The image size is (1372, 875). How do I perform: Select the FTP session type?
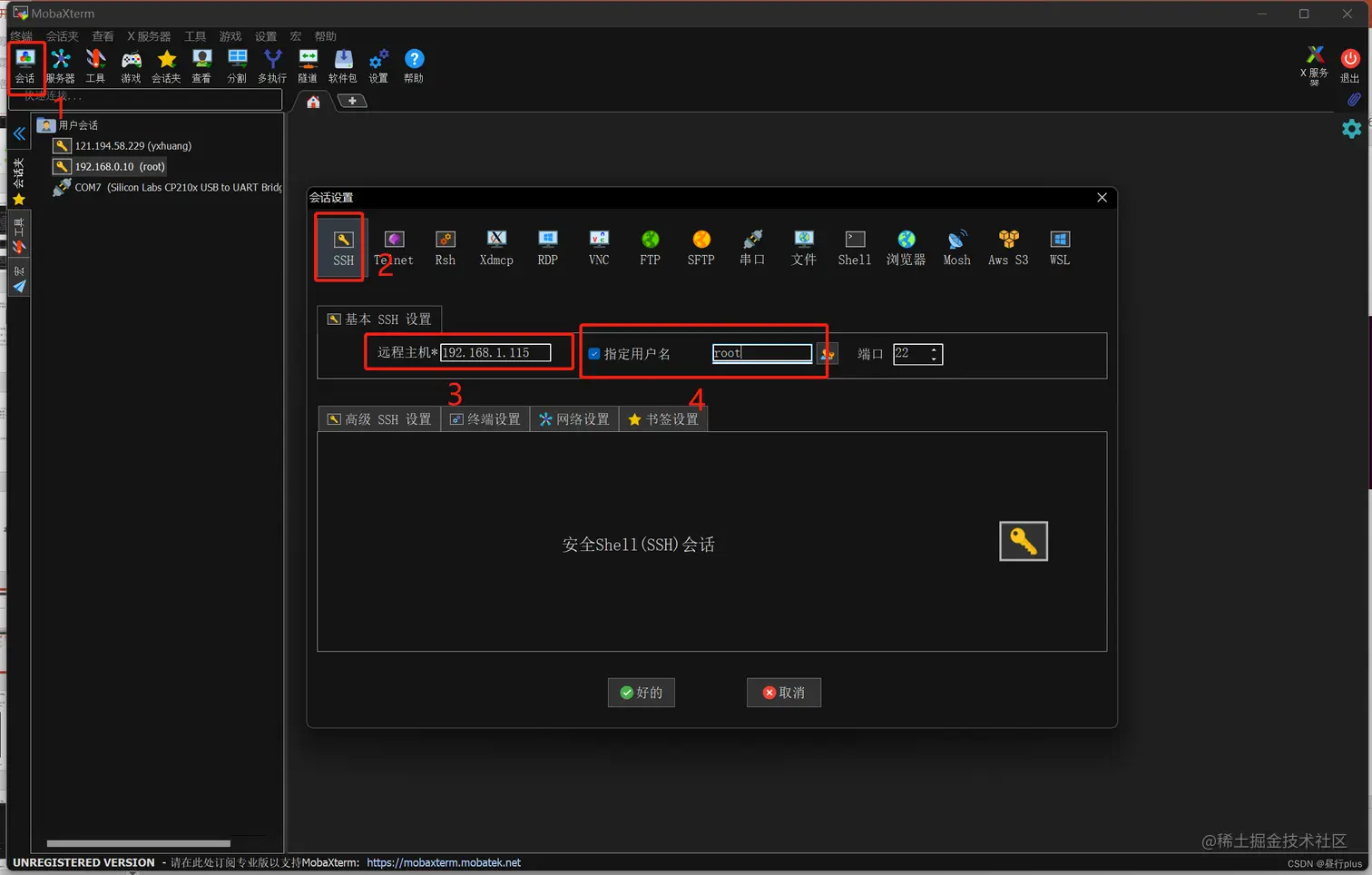click(650, 247)
